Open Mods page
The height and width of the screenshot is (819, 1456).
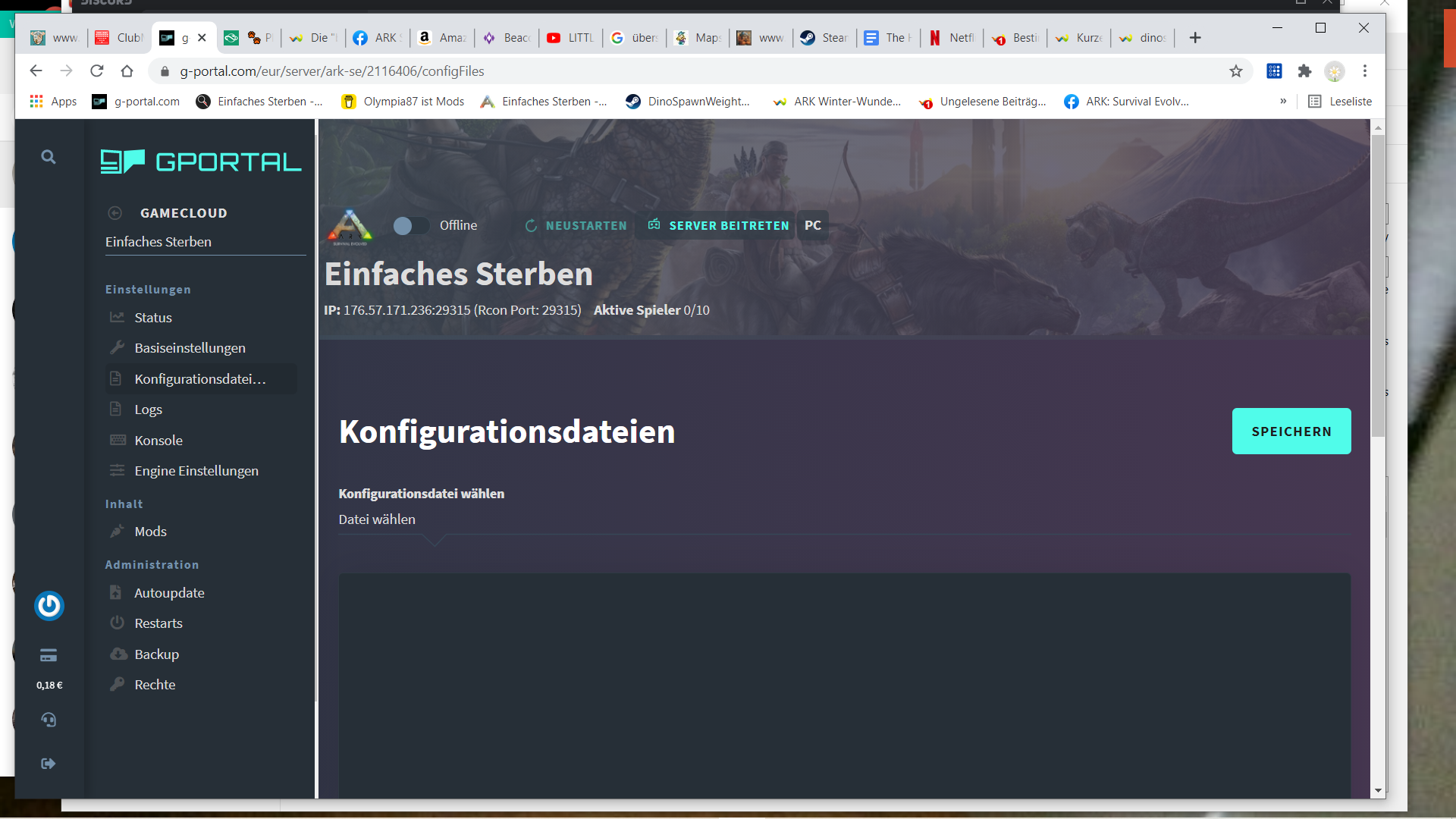150,532
